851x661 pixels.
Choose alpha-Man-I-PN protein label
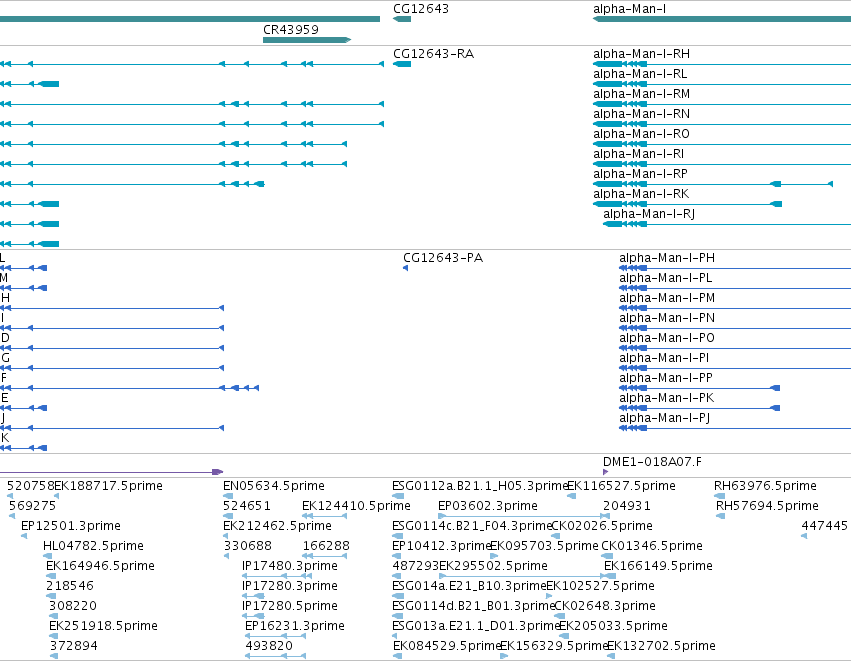667,318
